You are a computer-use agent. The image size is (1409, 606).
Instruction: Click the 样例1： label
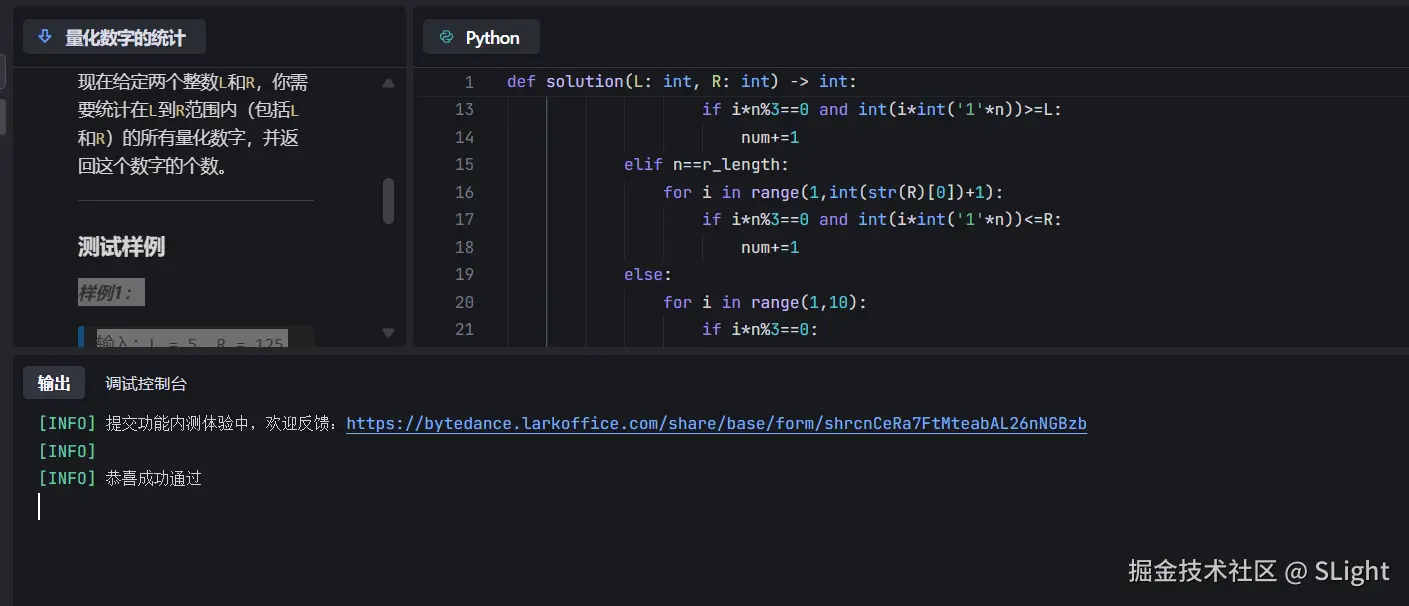click(x=111, y=293)
